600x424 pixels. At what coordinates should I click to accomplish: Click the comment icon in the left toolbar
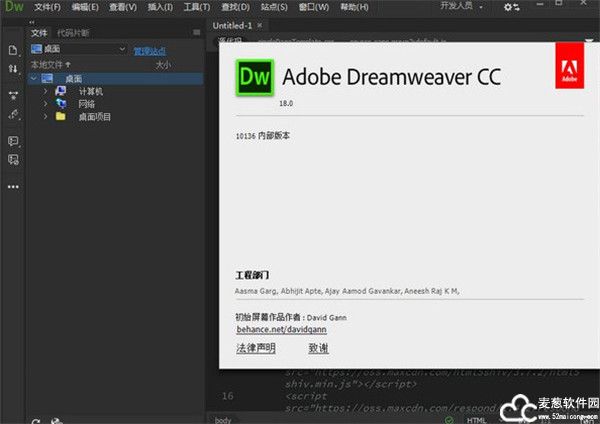pos(13,141)
